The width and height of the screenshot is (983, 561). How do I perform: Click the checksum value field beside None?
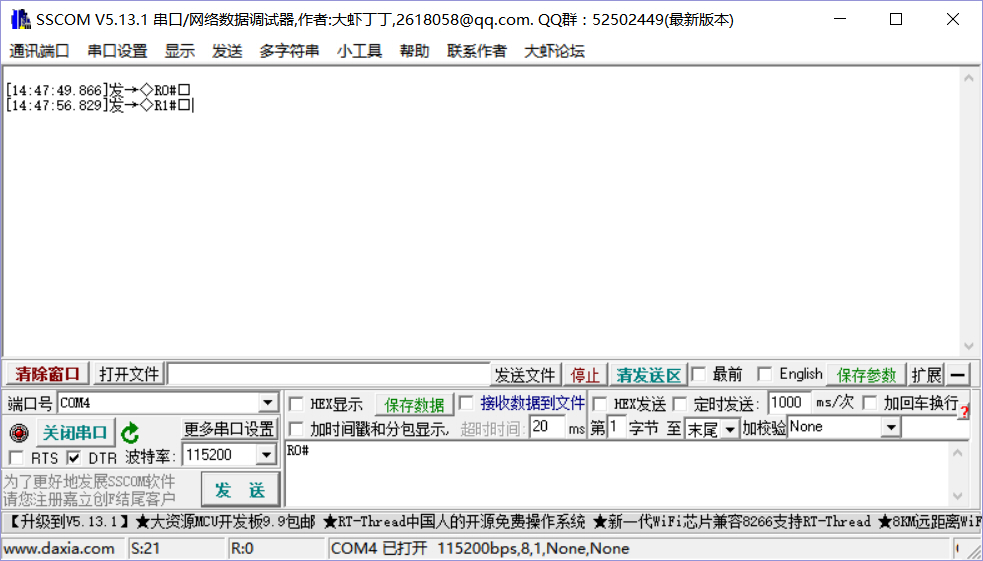point(935,428)
